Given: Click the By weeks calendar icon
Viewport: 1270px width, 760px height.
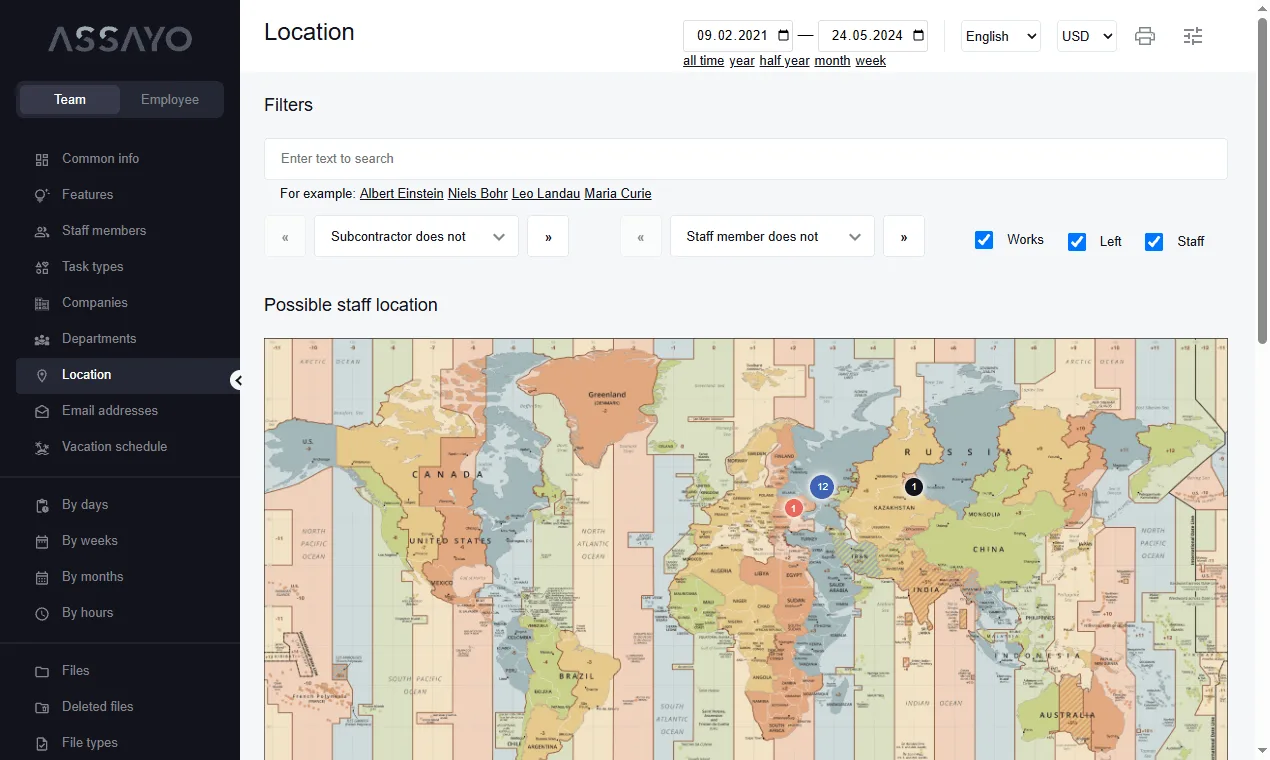Looking at the screenshot, I should click(42, 541).
